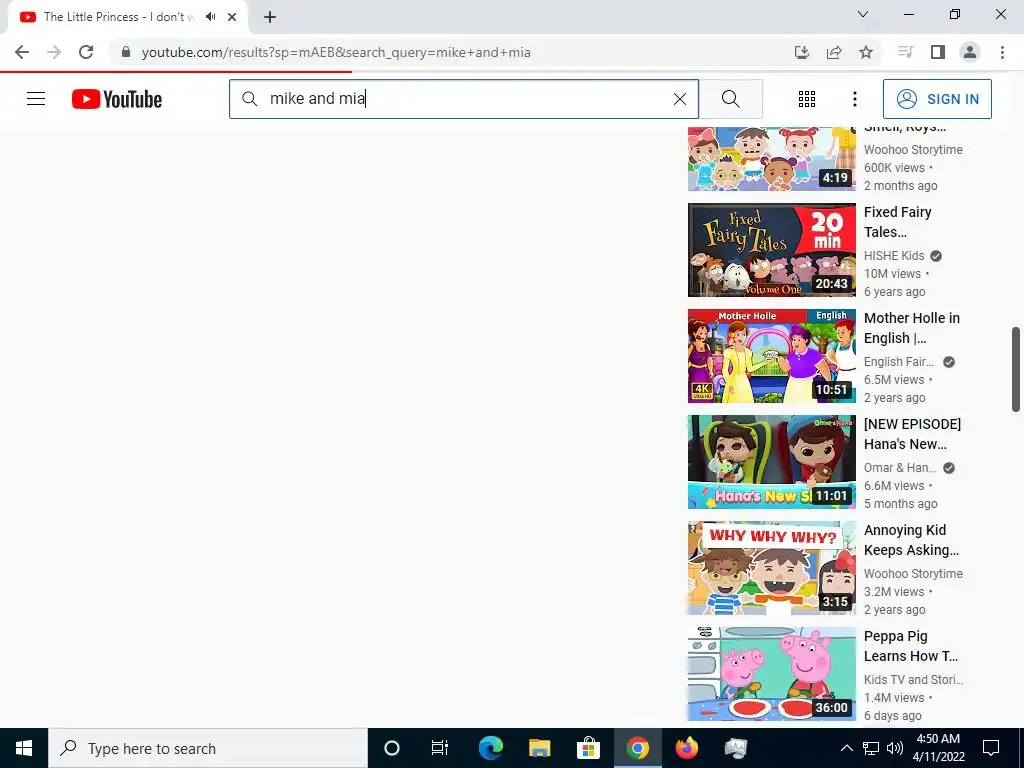This screenshot has height=768, width=1024.
Task: Open the Fixed Fairy Tales title link
Action: pyautogui.click(x=897, y=222)
